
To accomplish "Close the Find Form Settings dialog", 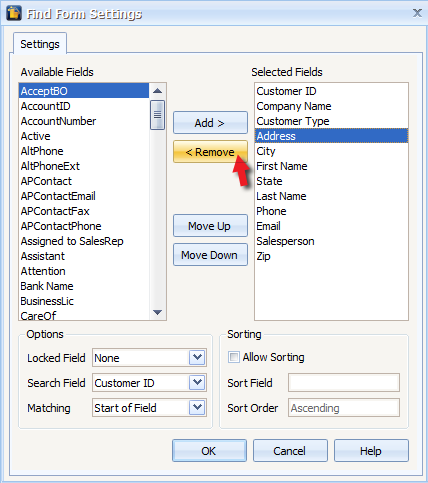I will pyautogui.click(x=417, y=13).
